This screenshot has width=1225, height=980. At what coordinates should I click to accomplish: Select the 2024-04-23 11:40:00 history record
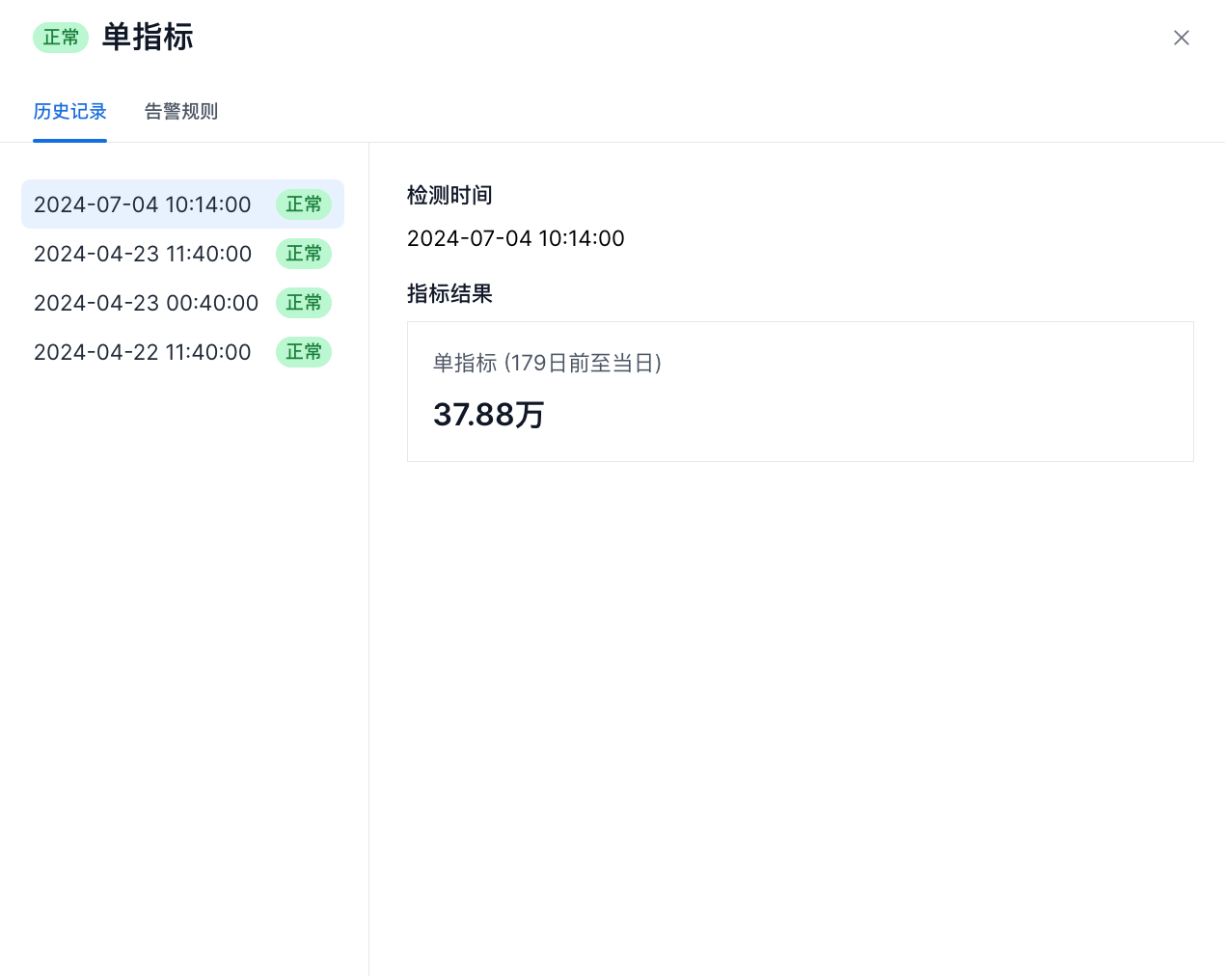[x=143, y=254]
